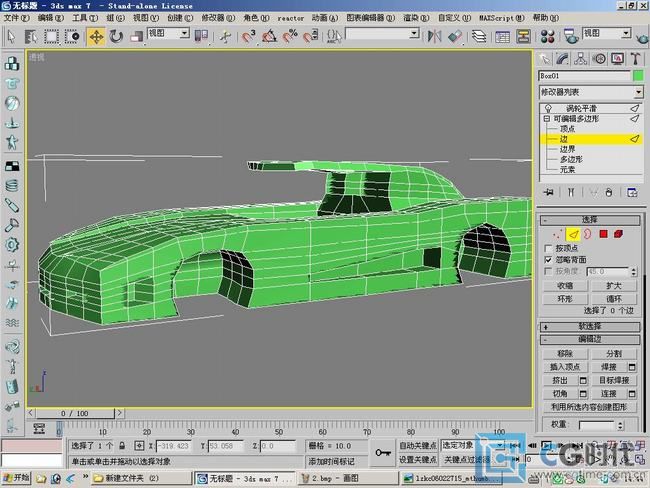Choose the rectangular selection region tool
Image resolution: width=650 pixels, height=488 pixels.
click(x=51, y=37)
